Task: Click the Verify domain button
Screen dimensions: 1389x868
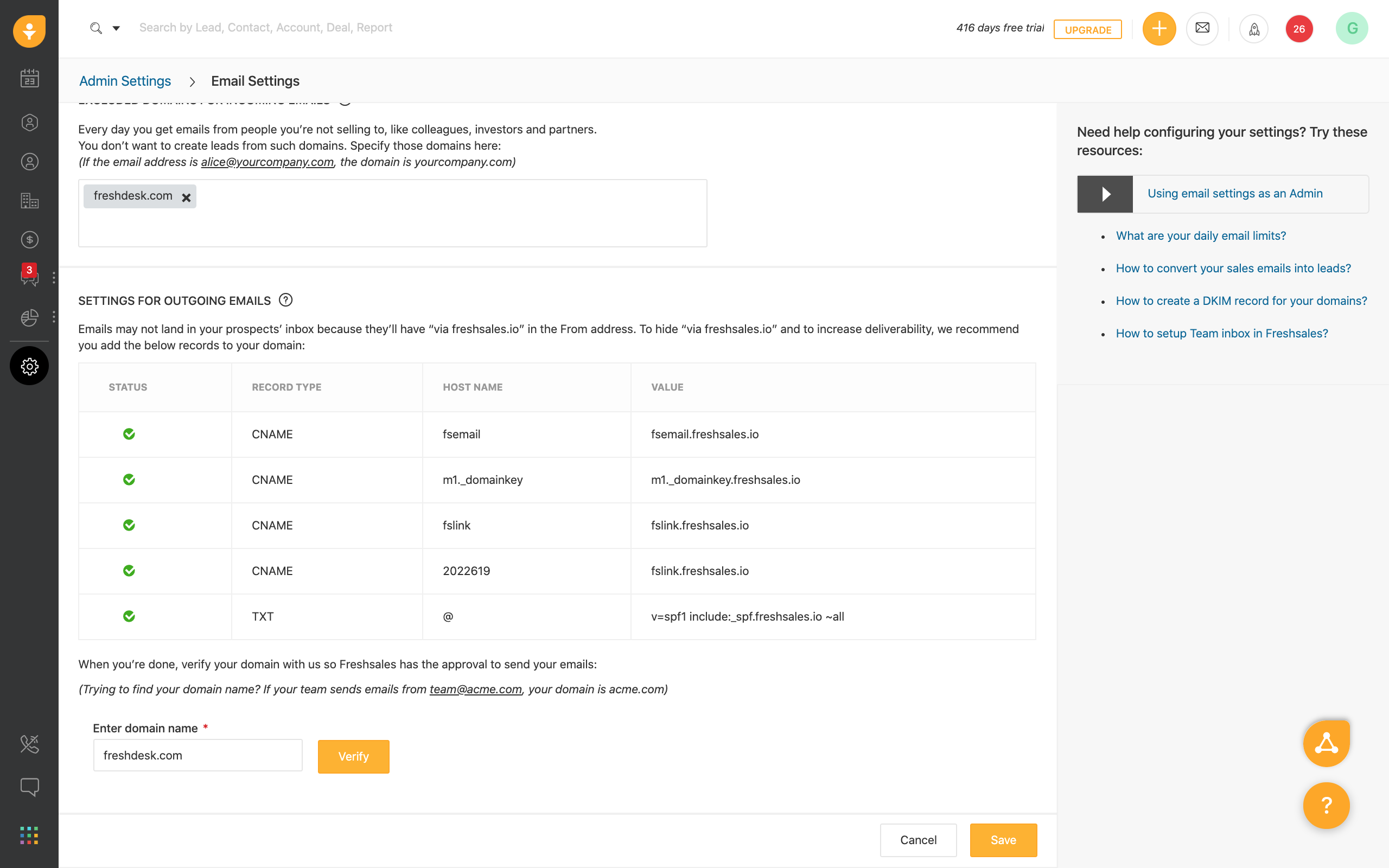Action: coord(354,756)
